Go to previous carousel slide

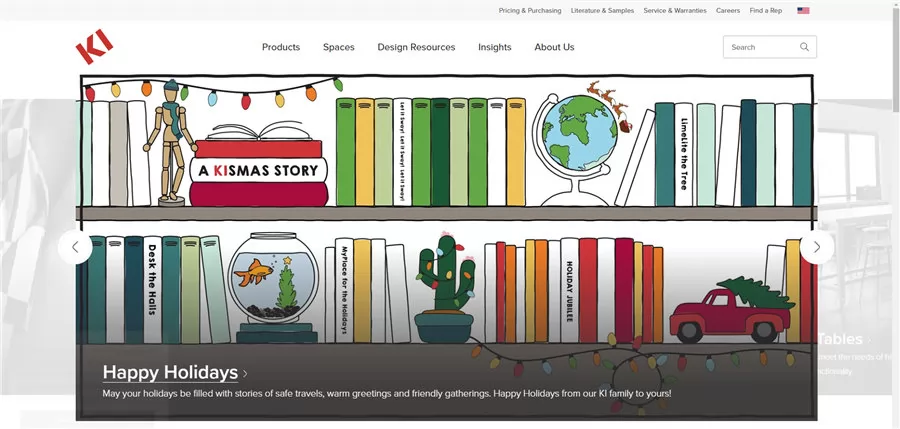click(75, 248)
